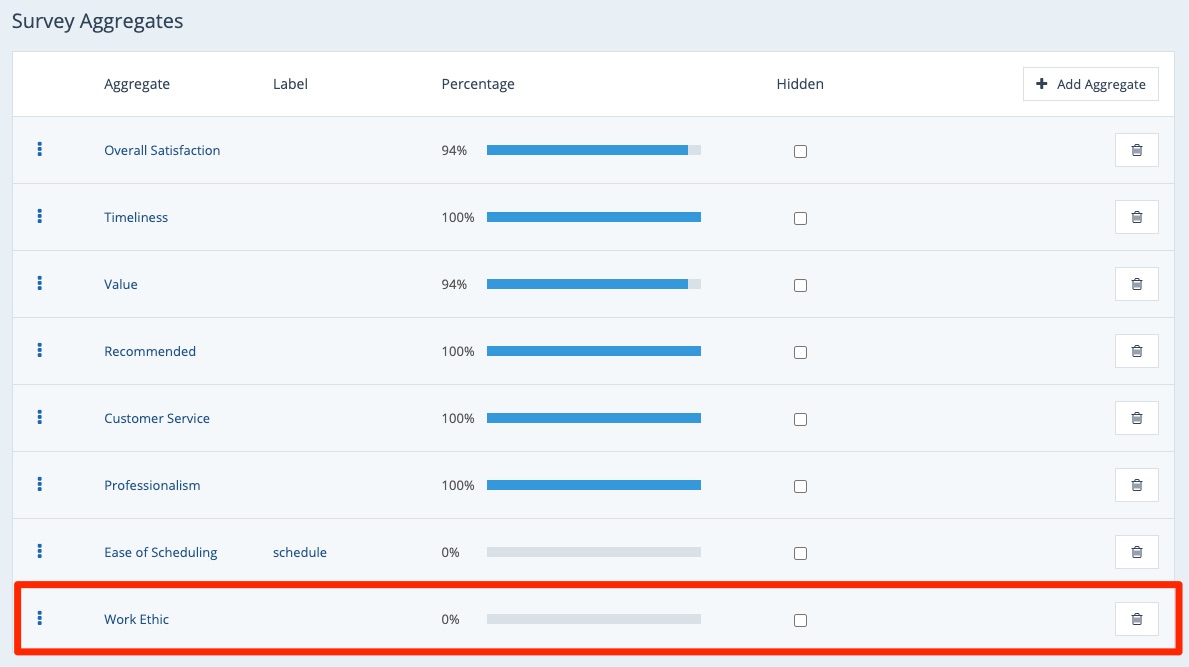Remove the Value aggregate via trash icon
The image size is (1189, 667).
pyautogui.click(x=1136, y=284)
